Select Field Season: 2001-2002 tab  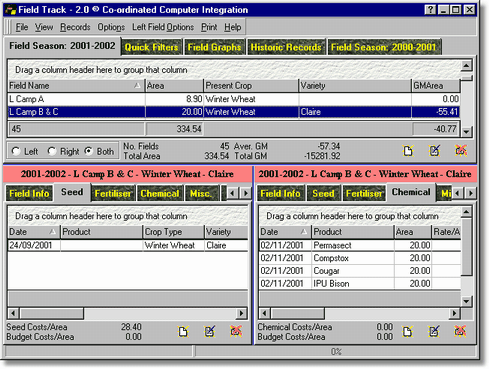[62, 46]
